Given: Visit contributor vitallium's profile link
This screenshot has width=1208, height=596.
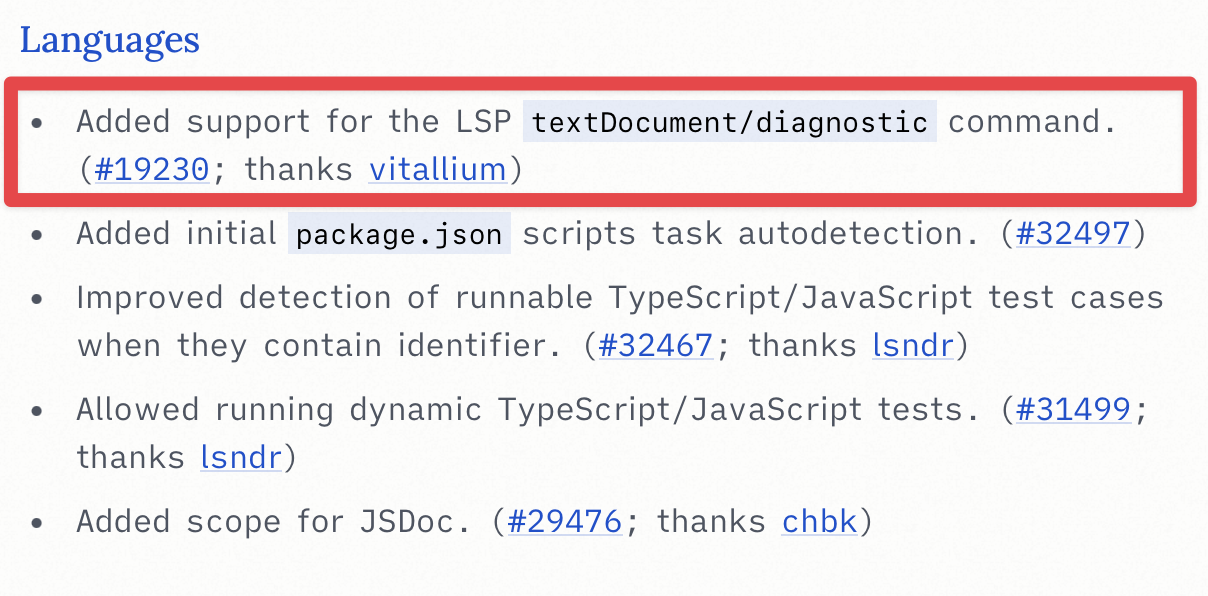Looking at the screenshot, I should point(438,169).
